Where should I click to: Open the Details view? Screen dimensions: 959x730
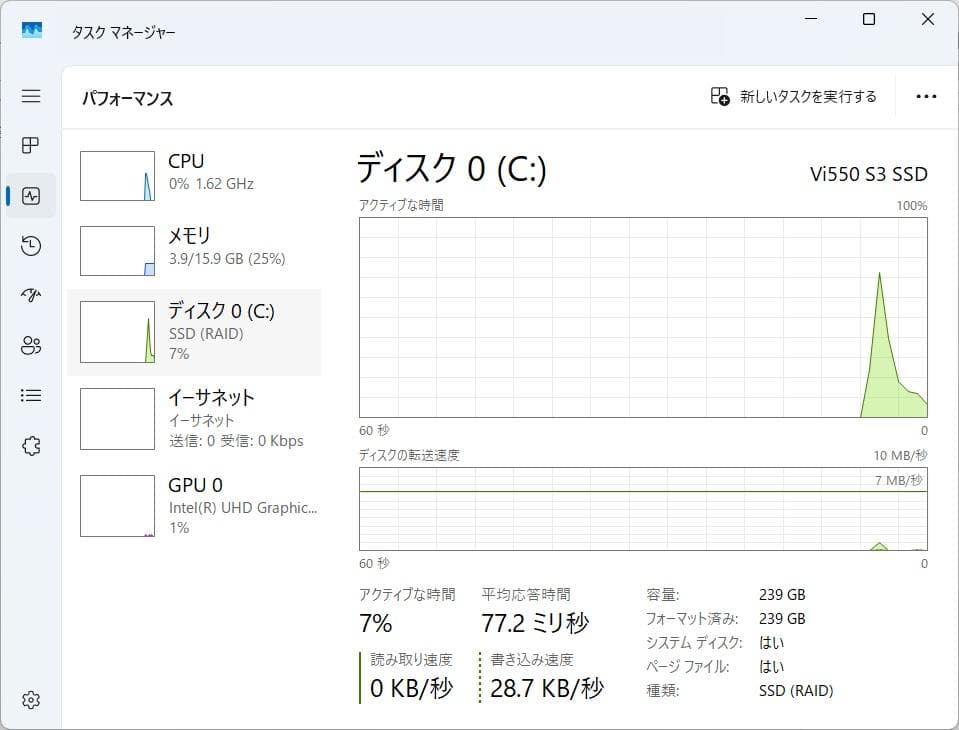click(30, 395)
